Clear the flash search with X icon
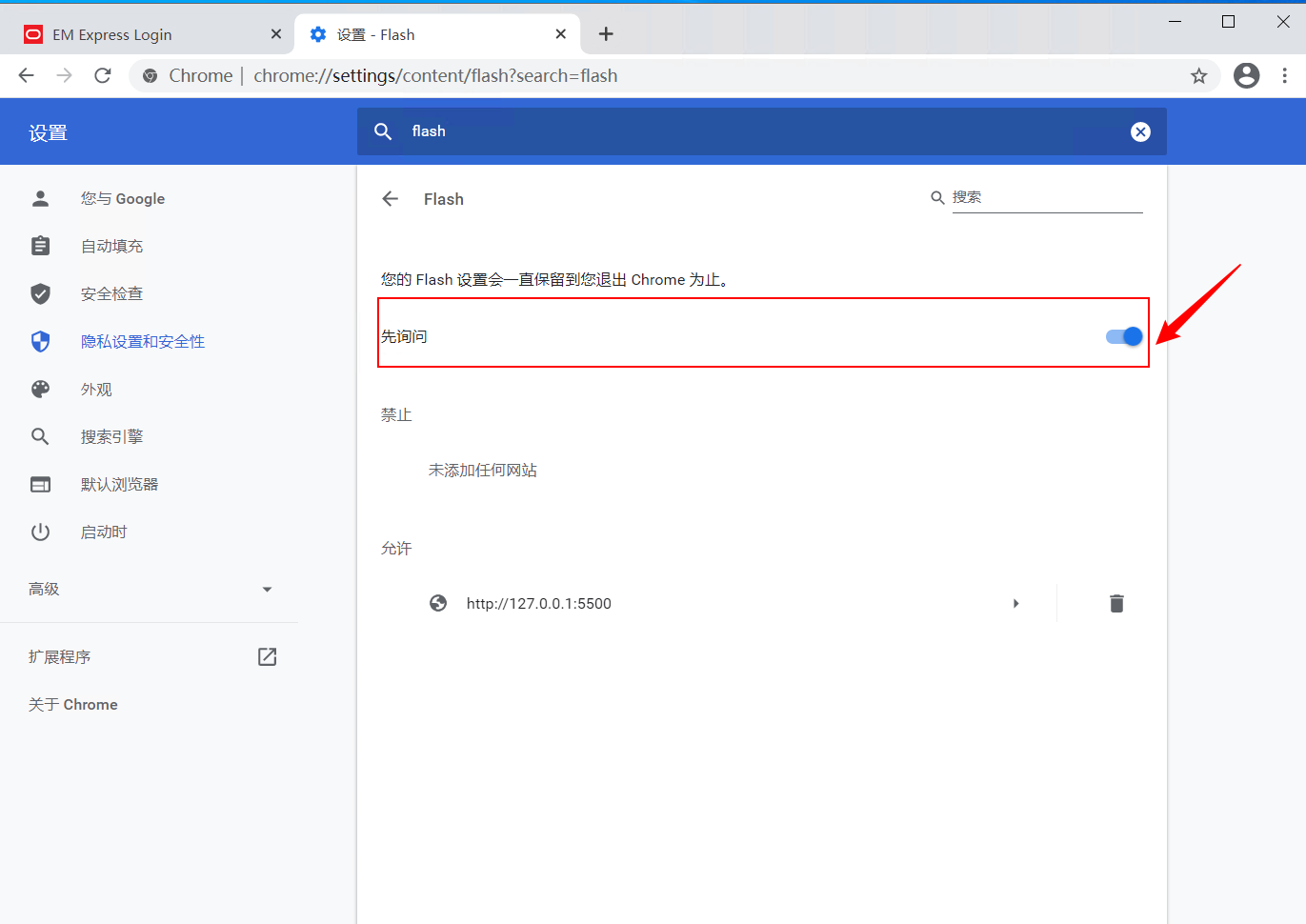 [x=1140, y=132]
